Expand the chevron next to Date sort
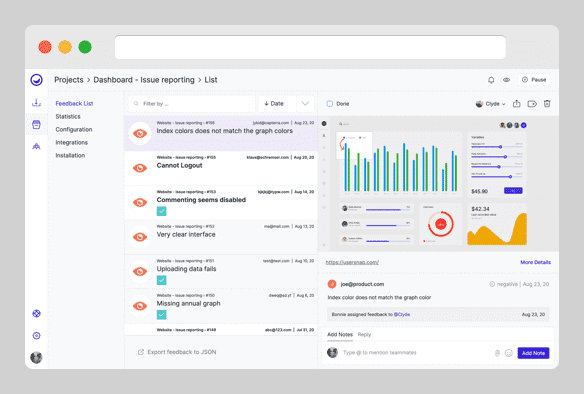This screenshot has width=584, height=394. [x=305, y=104]
